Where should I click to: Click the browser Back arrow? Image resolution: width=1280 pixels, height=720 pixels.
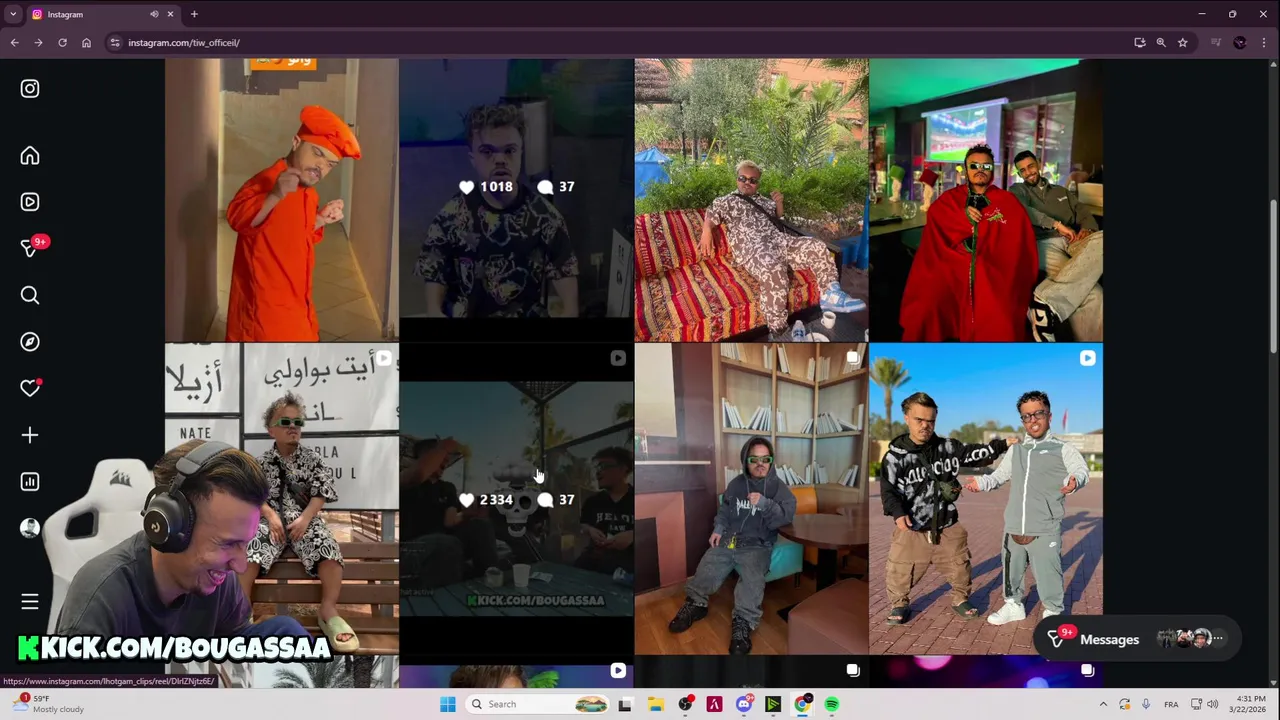[x=14, y=43]
